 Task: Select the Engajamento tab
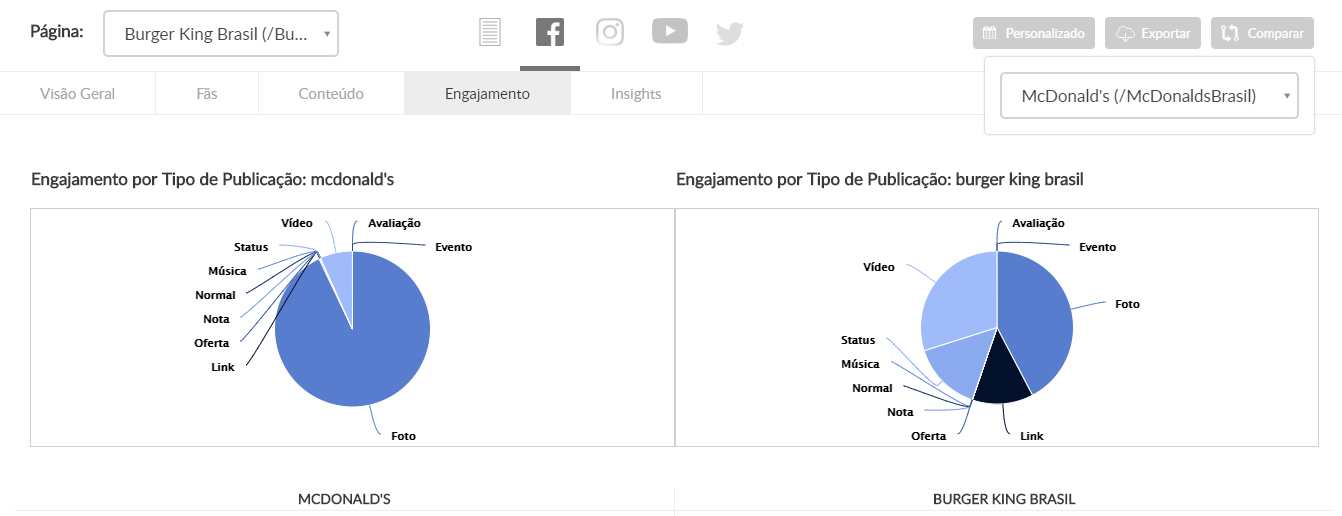488,94
